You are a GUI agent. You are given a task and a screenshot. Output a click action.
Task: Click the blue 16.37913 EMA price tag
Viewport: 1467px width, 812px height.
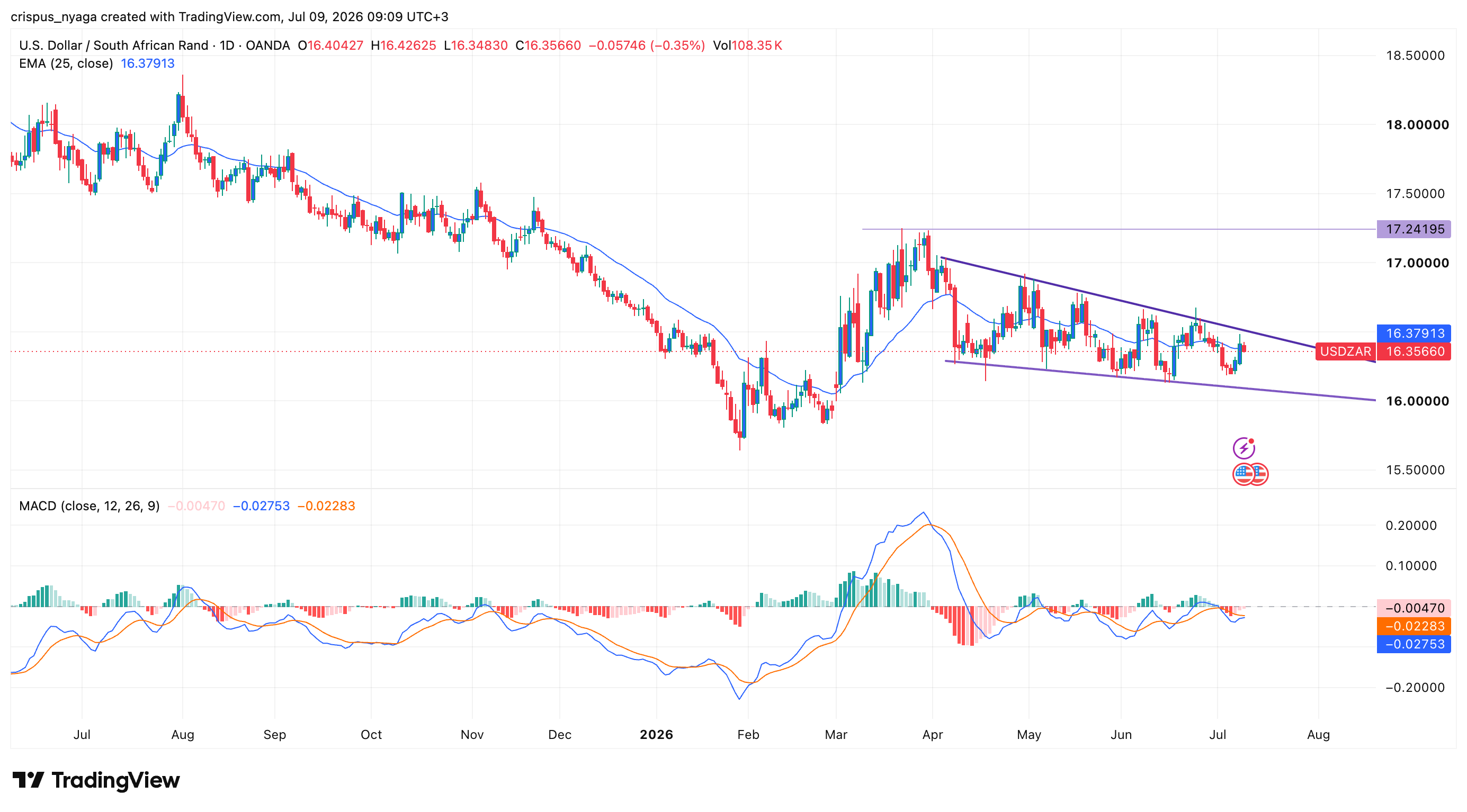pyautogui.click(x=1414, y=333)
